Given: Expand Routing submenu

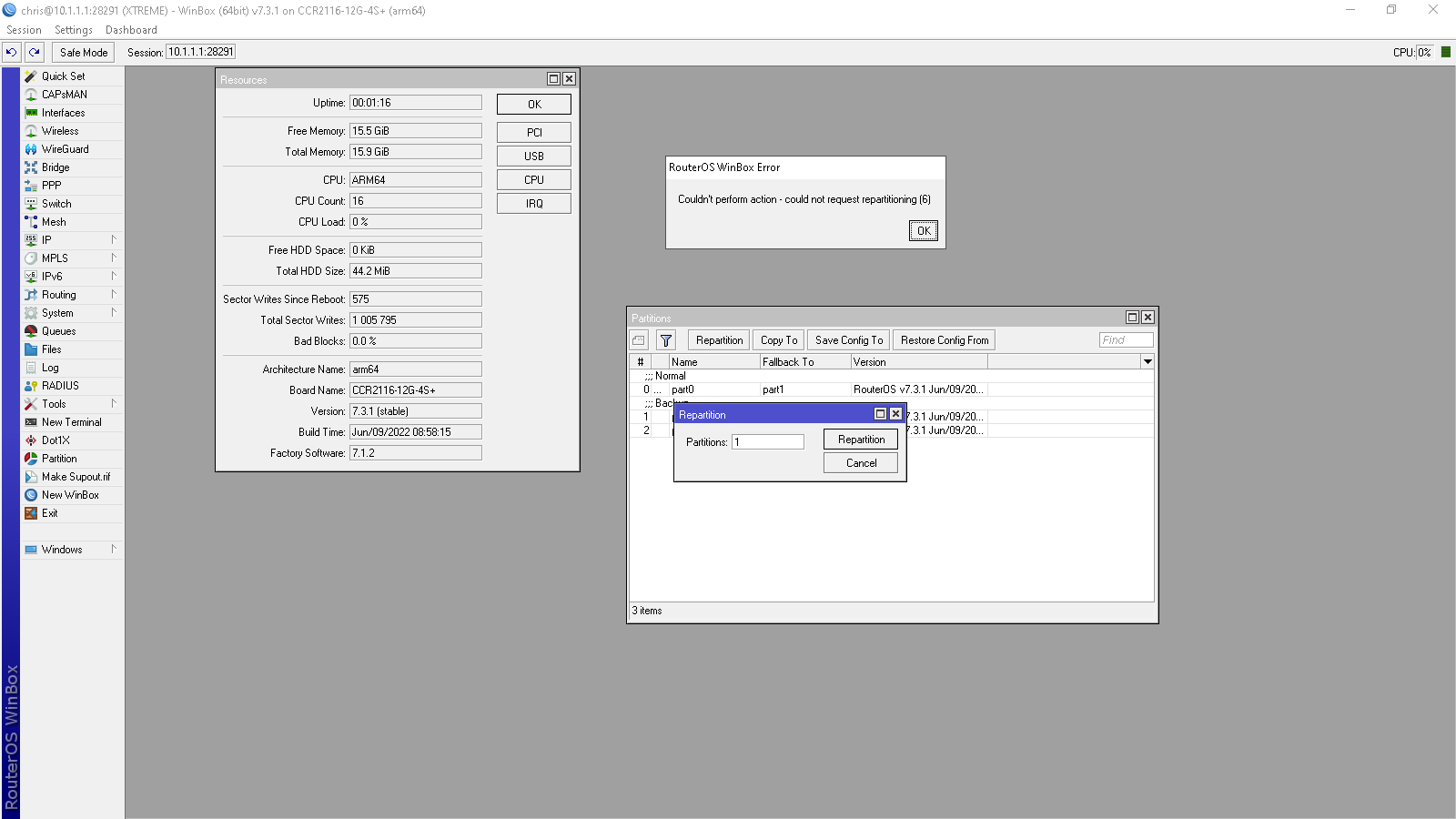Looking at the screenshot, I should pos(114,295).
